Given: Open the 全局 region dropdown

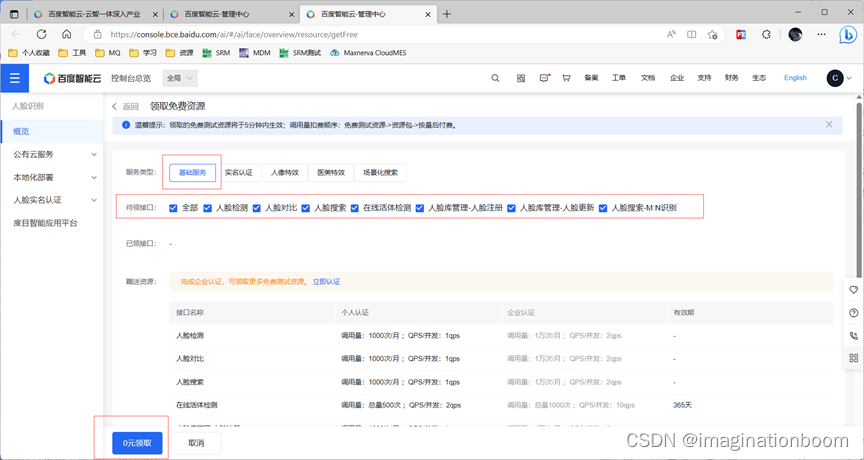Looking at the screenshot, I should click(180, 78).
